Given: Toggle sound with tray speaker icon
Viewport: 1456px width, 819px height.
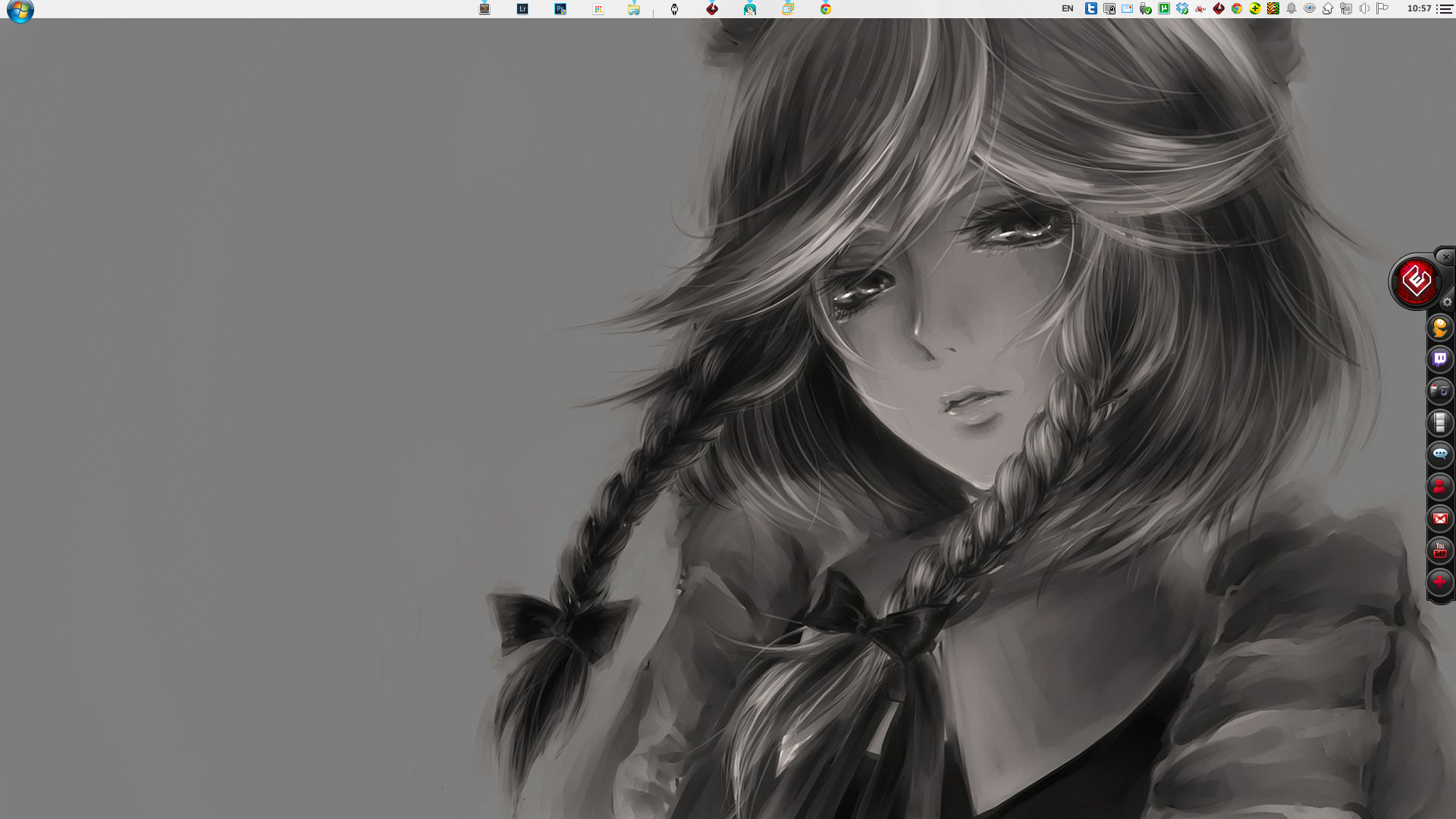Looking at the screenshot, I should point(1364,9).
